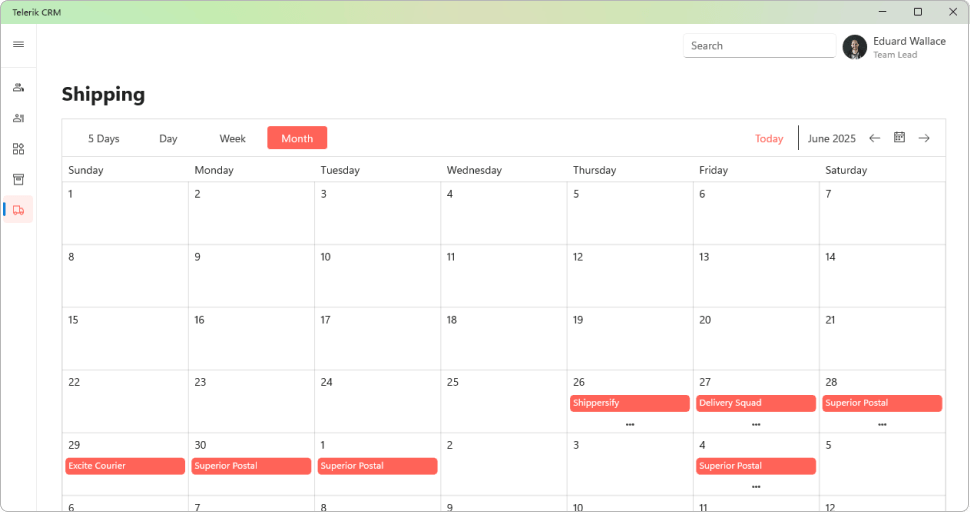Select the Sunday column header
This screenshot has width=970, height=512.
[x=125, y=170]
